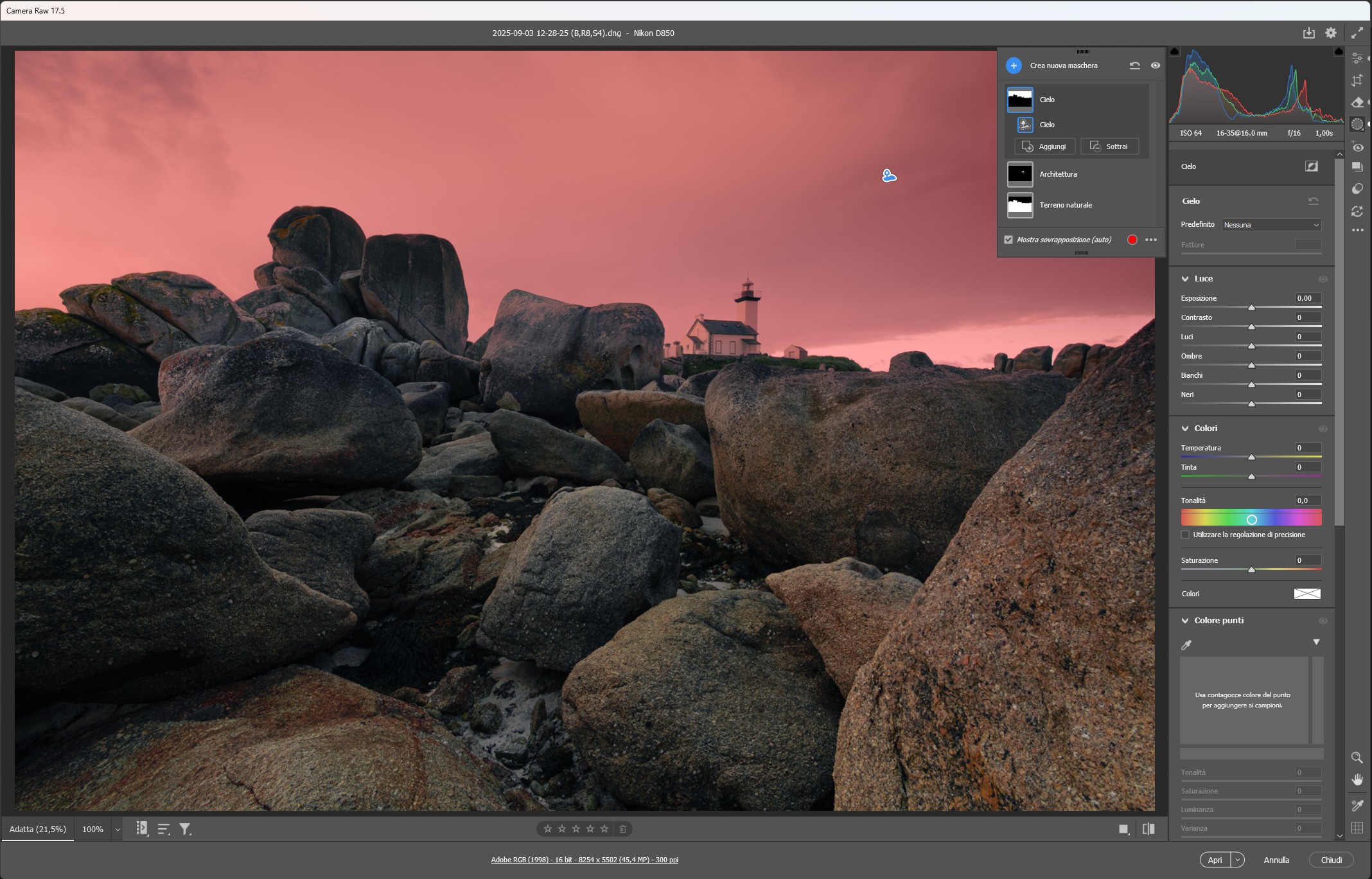Open Camera Raw preferences gear
Viewport: 1372px width, 879px height.
tap(1331, 33)
